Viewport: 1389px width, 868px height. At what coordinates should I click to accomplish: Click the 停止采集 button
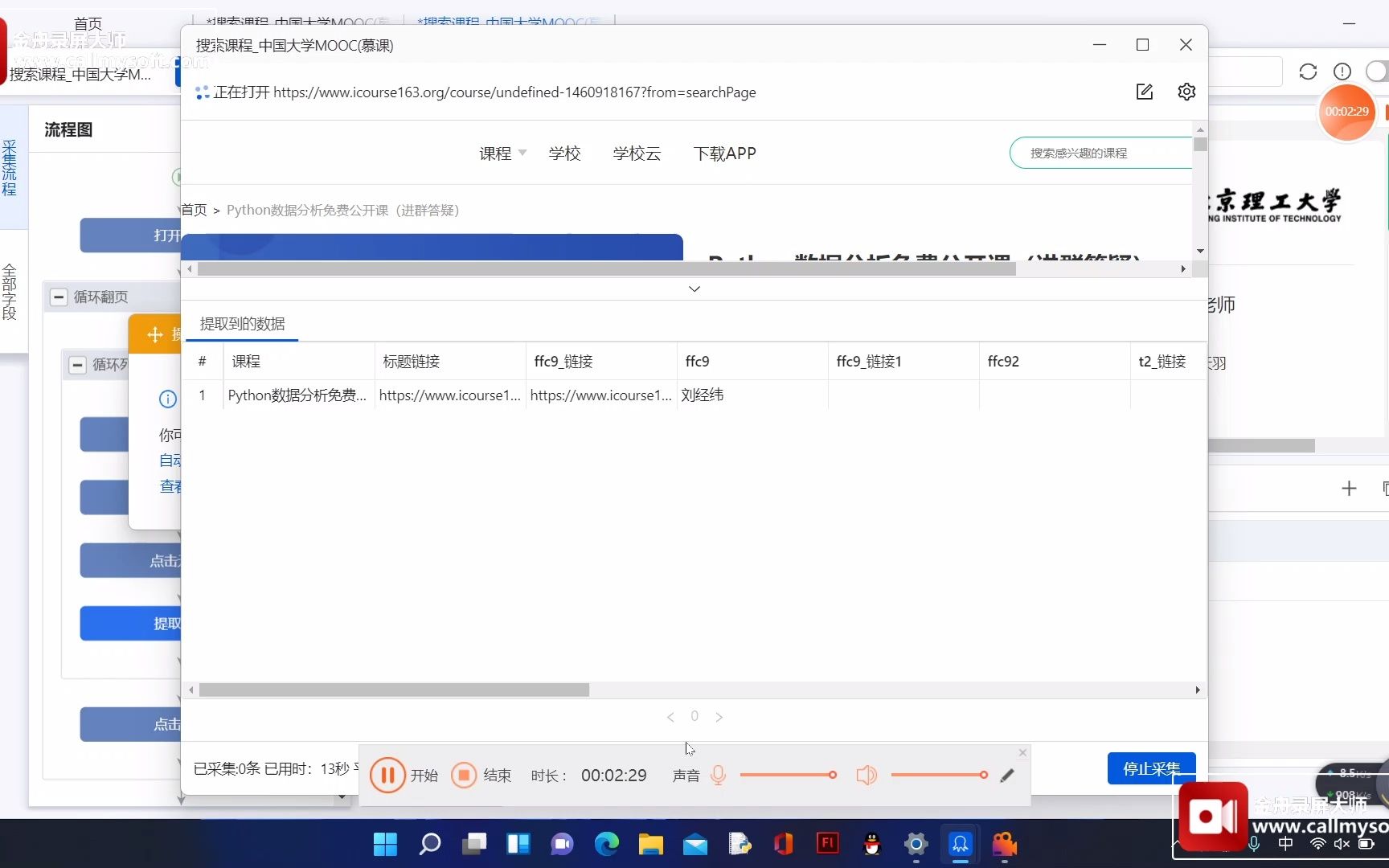tap(1151, 769)
